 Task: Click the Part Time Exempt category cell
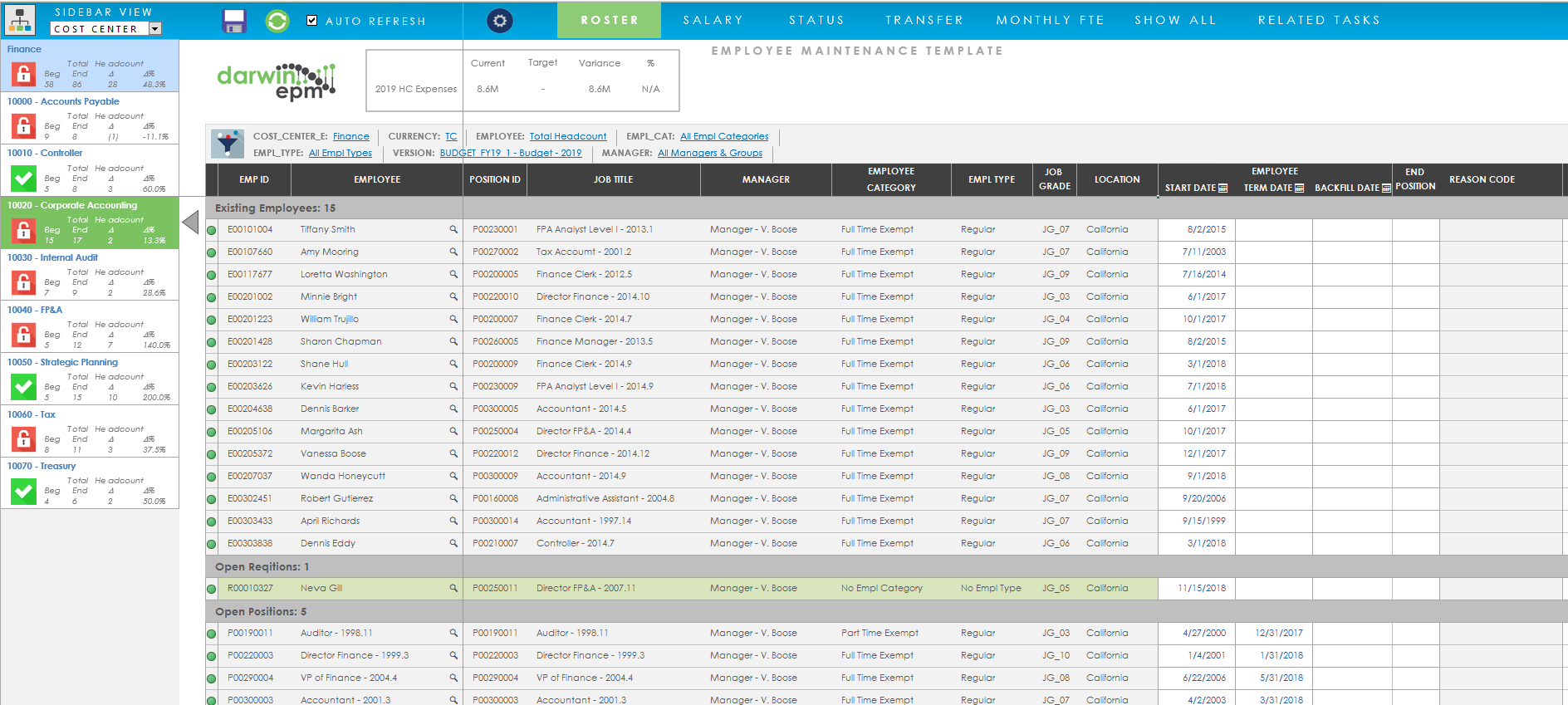(x=880, y=633)
